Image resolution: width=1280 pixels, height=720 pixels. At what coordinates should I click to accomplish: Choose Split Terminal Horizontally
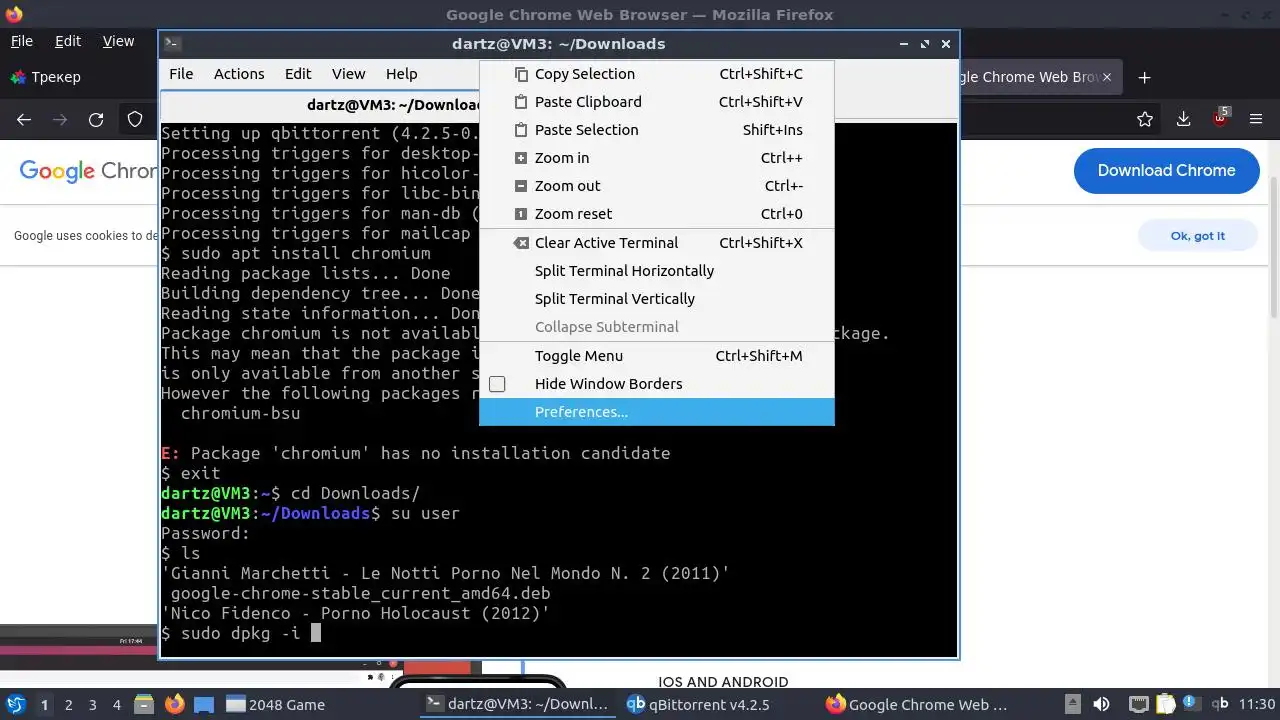coord(656,271)
